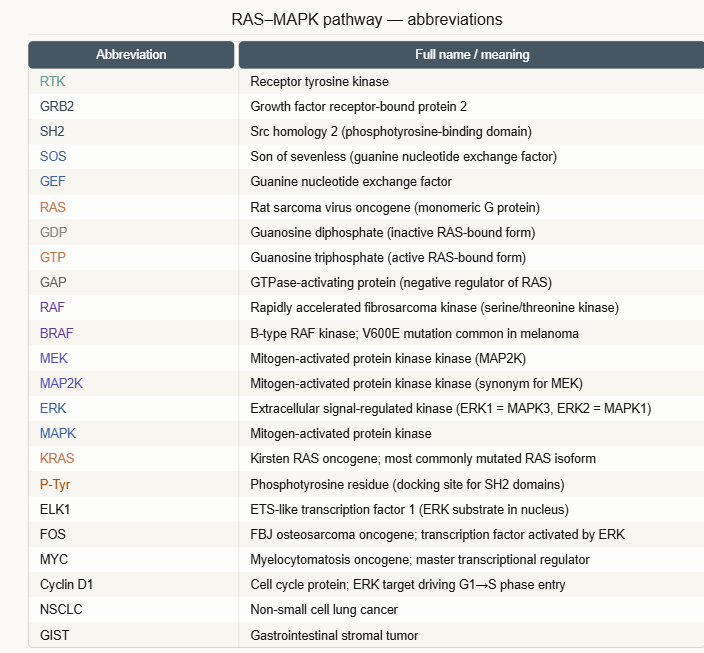Click the Full name / meaning column header
This screenshot has width=704, height=653.
472,54
